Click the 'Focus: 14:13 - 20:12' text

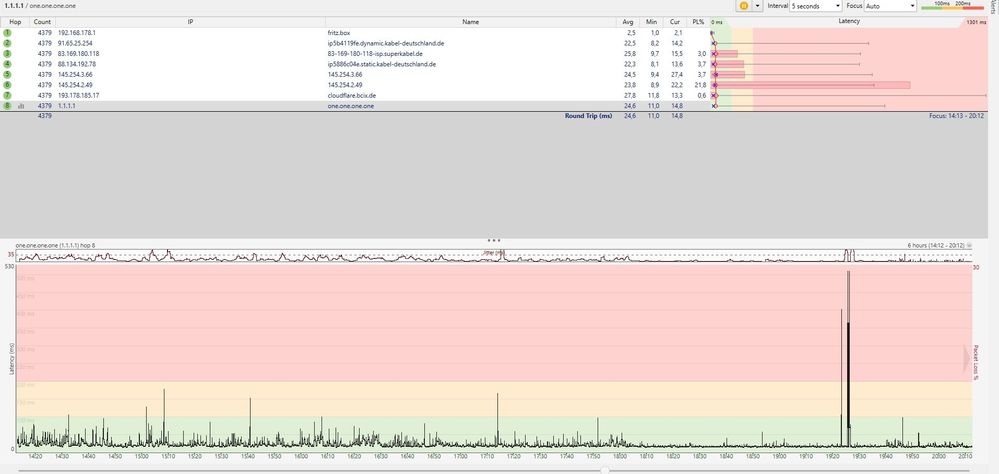coord(956,116)
